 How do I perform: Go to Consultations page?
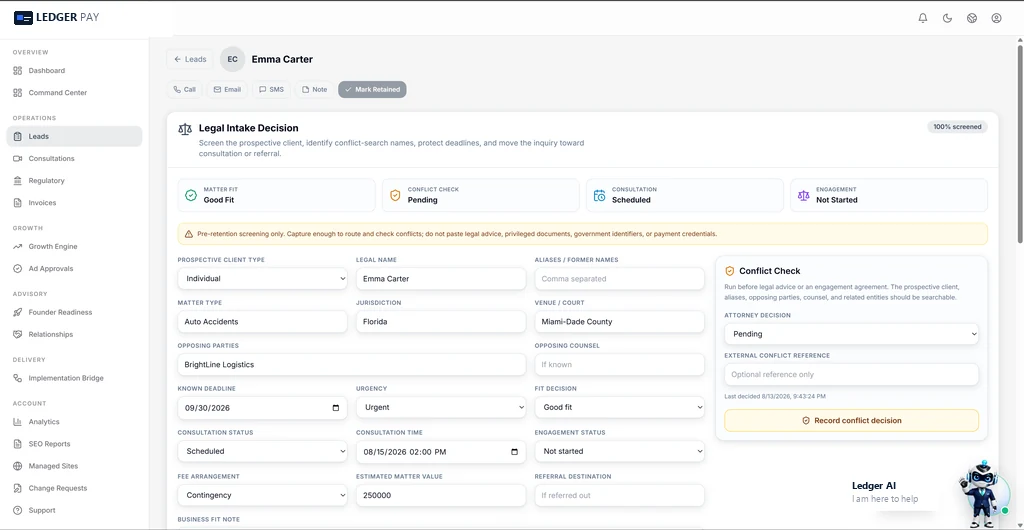pos(74,159)
